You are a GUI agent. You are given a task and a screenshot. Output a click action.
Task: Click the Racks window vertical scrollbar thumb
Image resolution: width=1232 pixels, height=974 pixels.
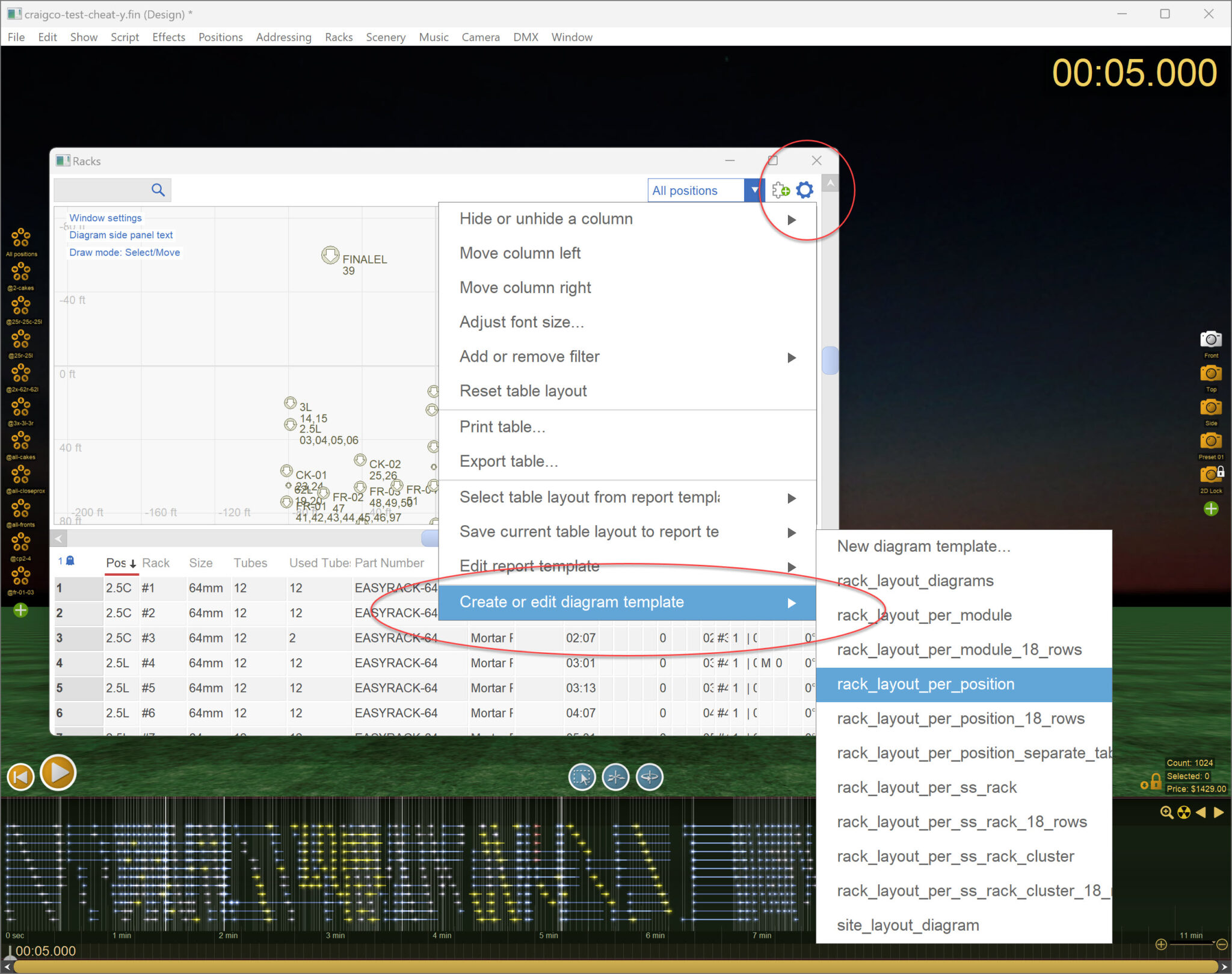pos(830,360)
